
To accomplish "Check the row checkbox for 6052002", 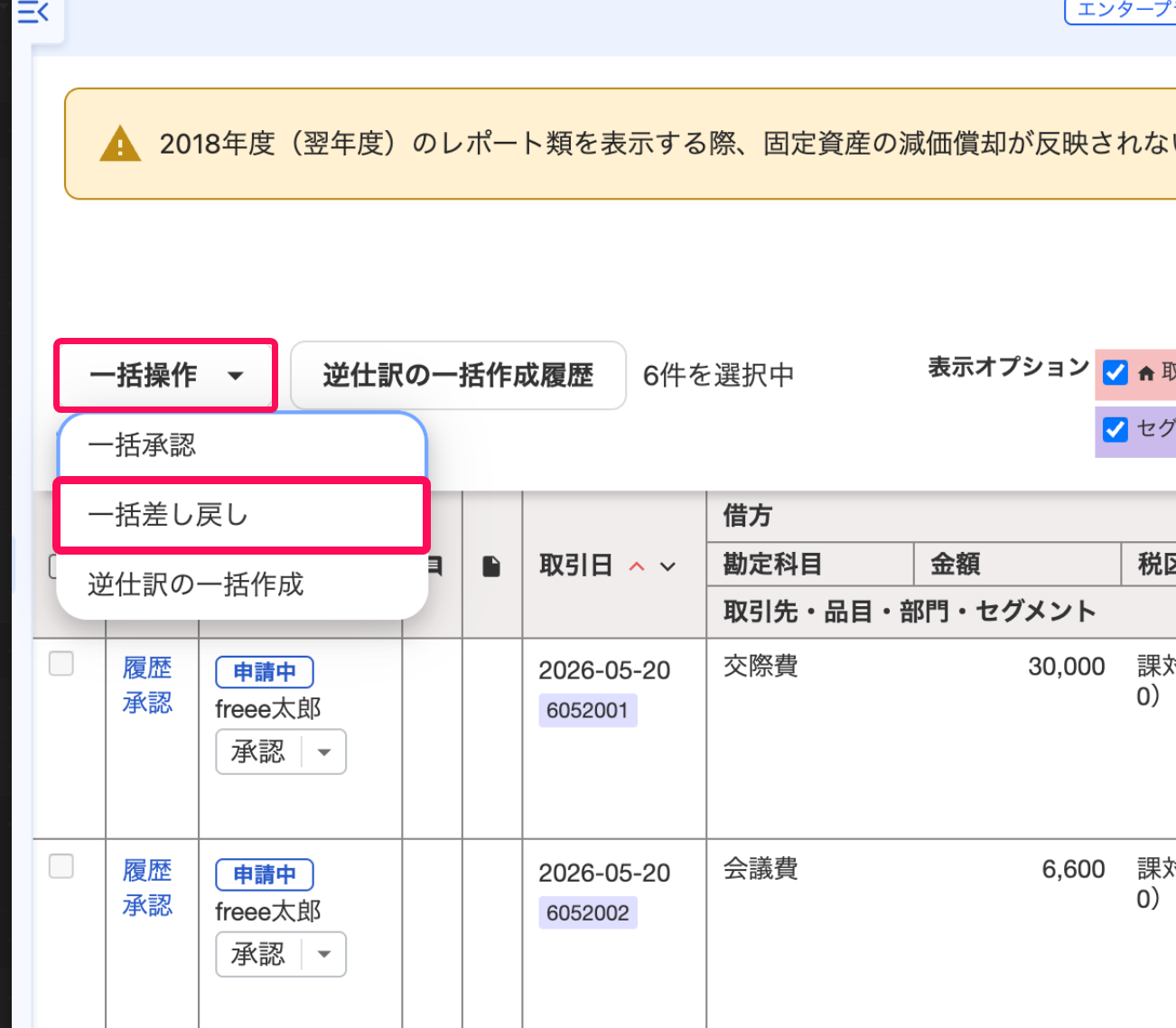I will pos(61,866).
